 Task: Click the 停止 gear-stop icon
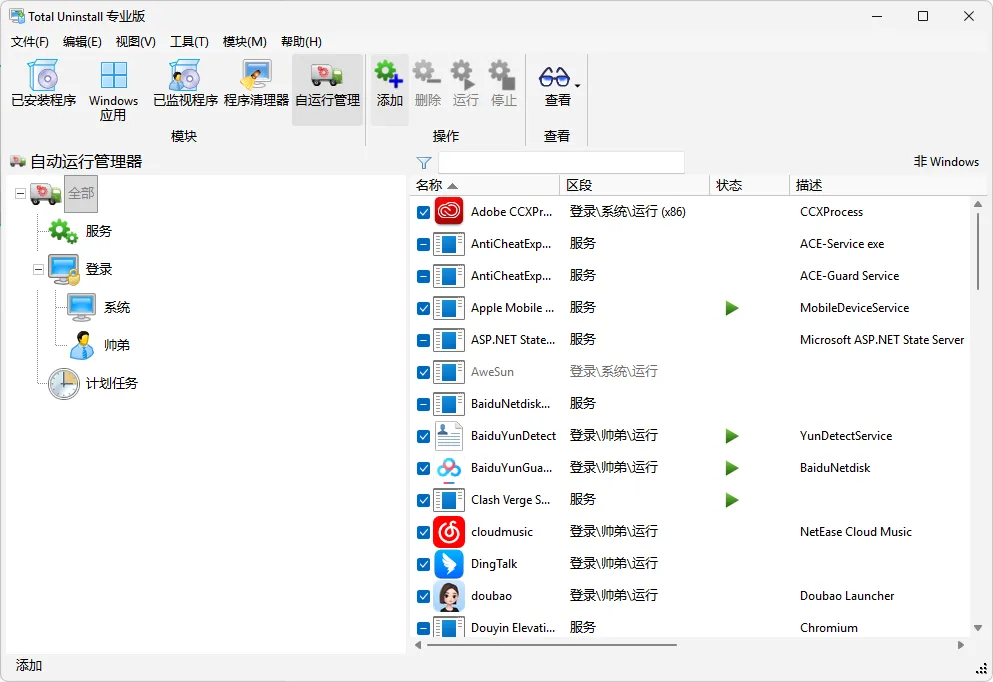coord(503,74)
